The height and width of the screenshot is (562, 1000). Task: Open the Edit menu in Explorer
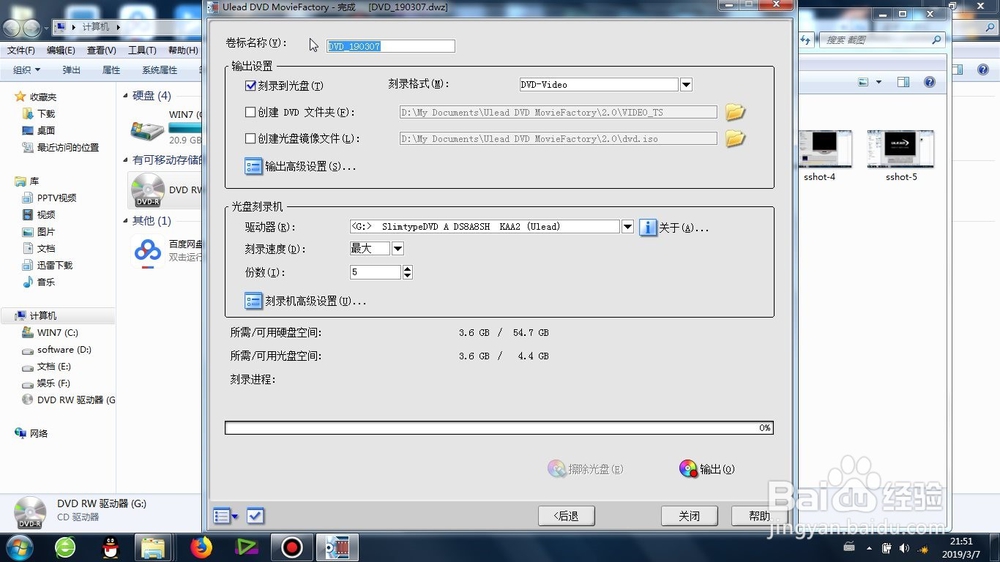point(61,50)
